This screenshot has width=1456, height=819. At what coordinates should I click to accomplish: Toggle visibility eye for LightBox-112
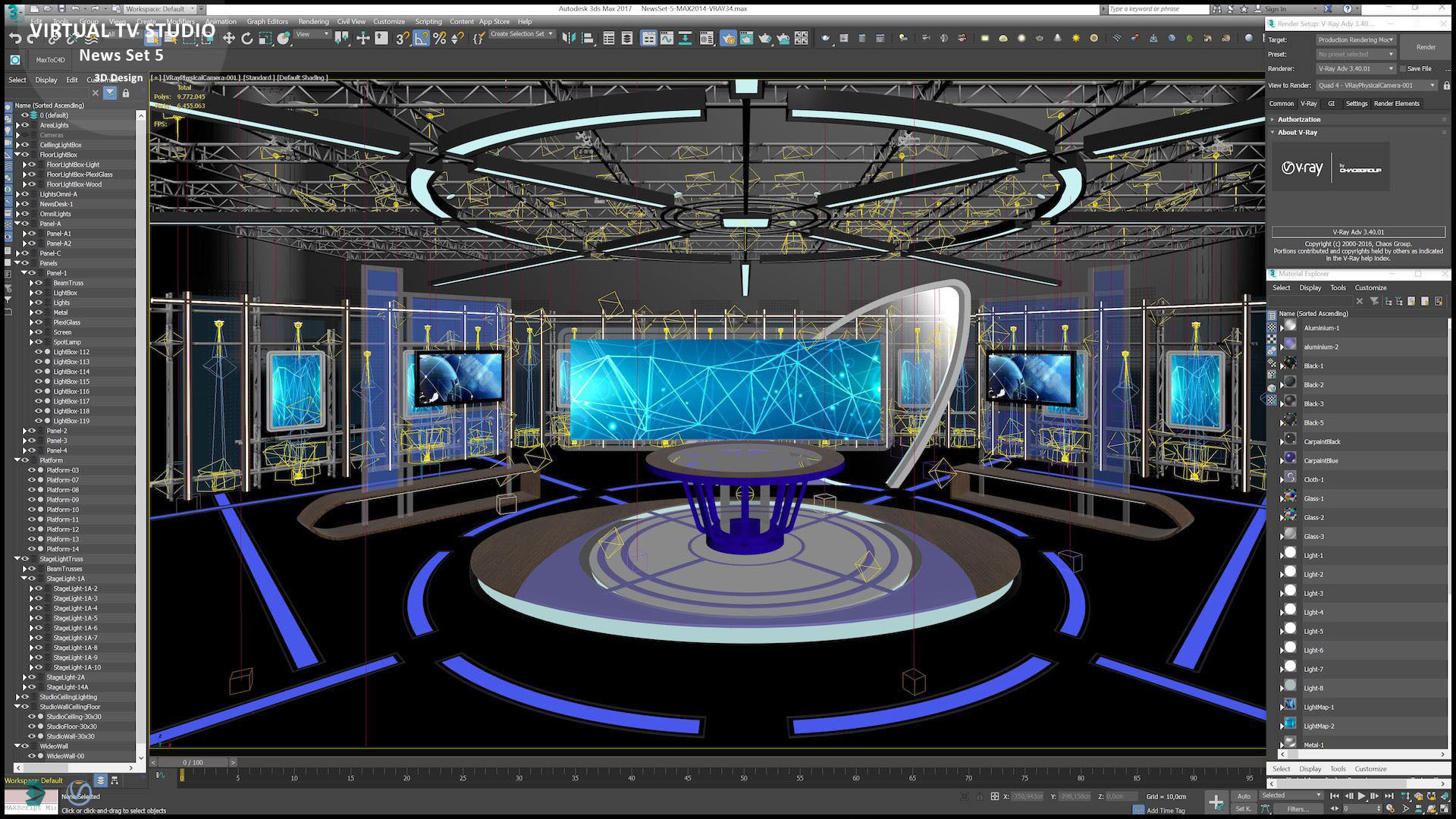[39, 352]
